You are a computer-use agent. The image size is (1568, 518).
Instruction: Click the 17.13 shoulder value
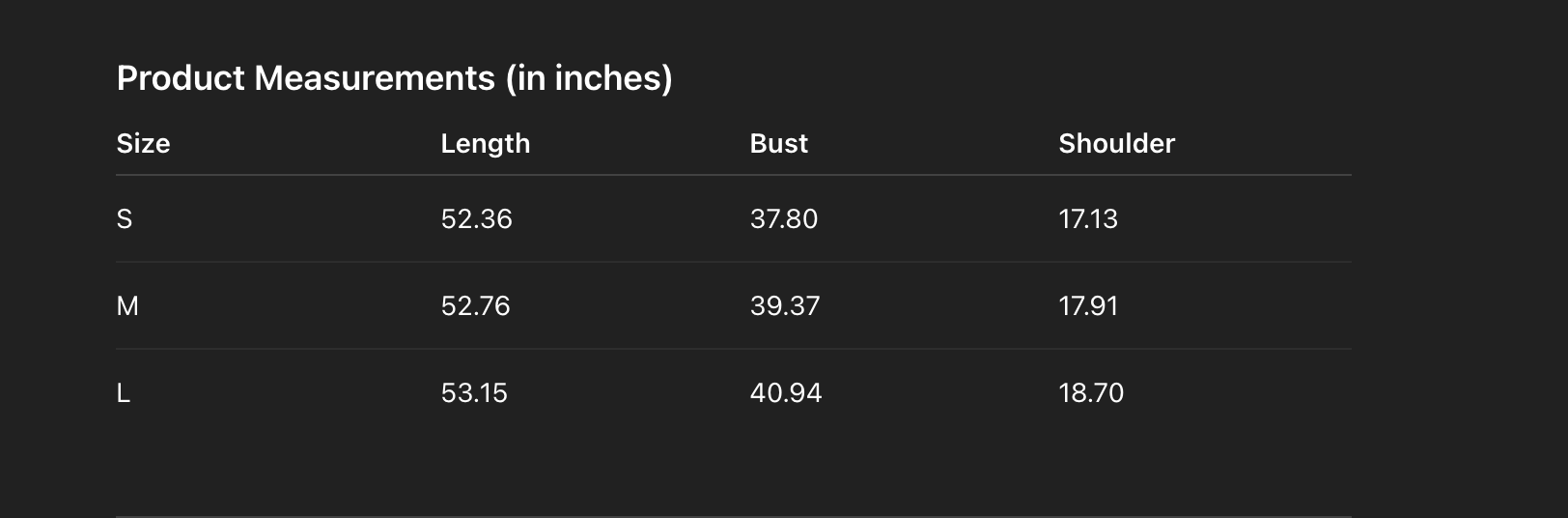coord(1087,219)
